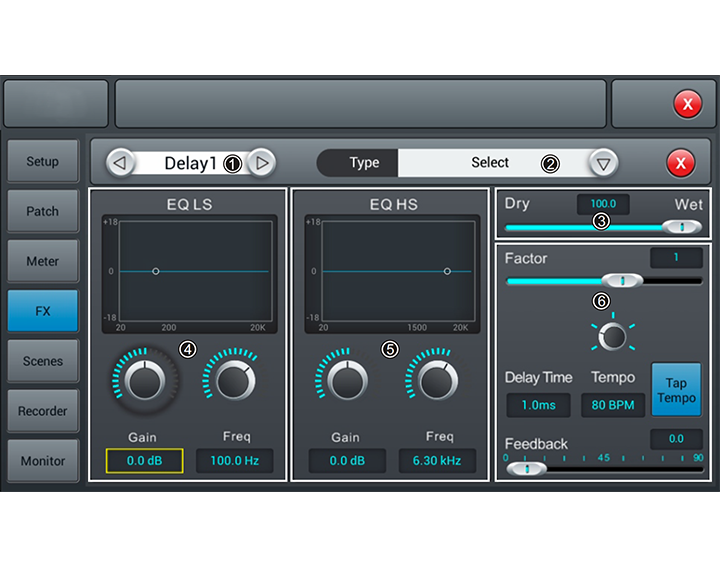Click the EQ LS Gain knob
The width and height of the screenshot is (720, 567).
click(146, 380)
